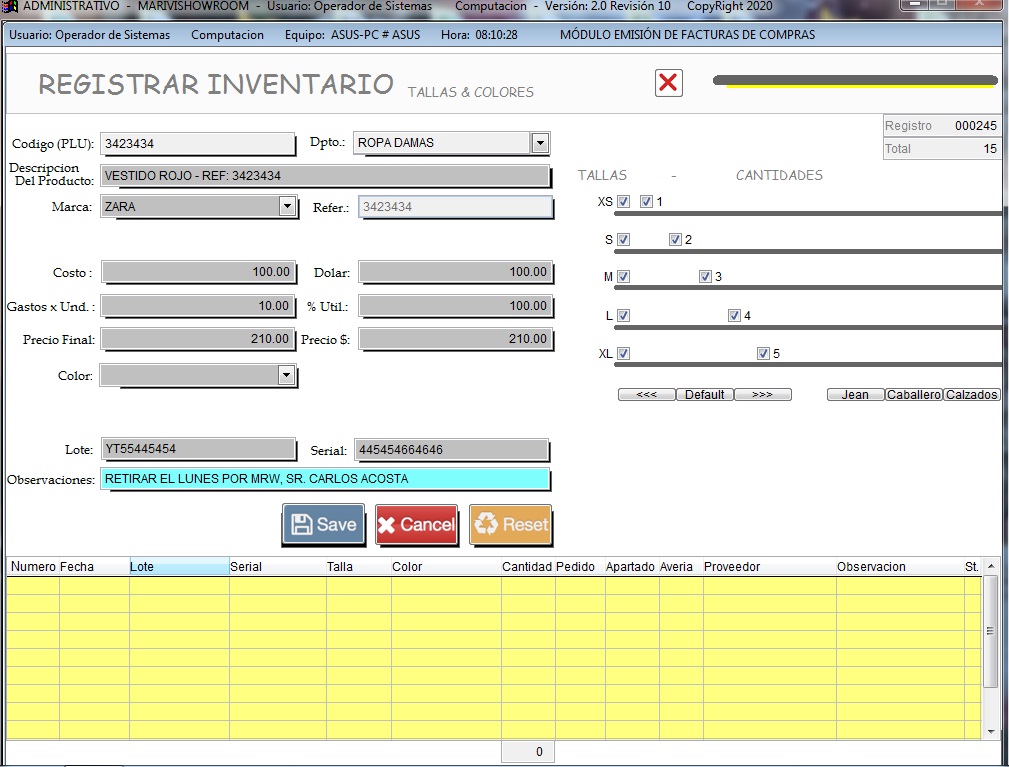
Task: Click the total count field showing 0
Action: [528, 752]
